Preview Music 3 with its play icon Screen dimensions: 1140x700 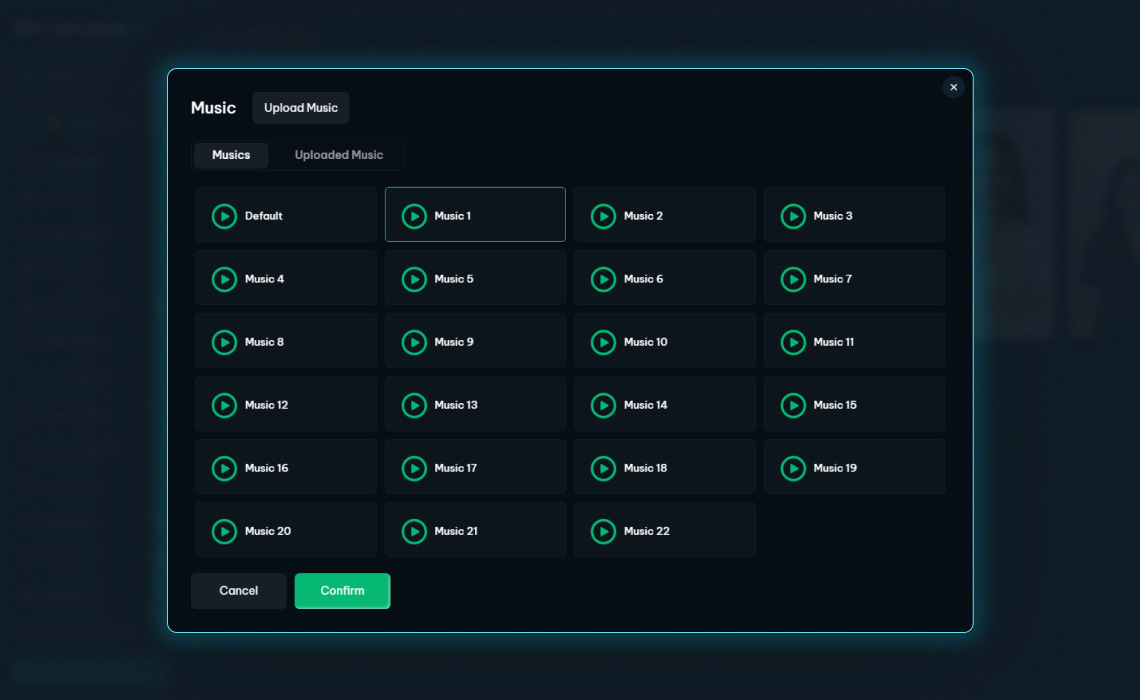pyautogui.click(x=793, y=216)
